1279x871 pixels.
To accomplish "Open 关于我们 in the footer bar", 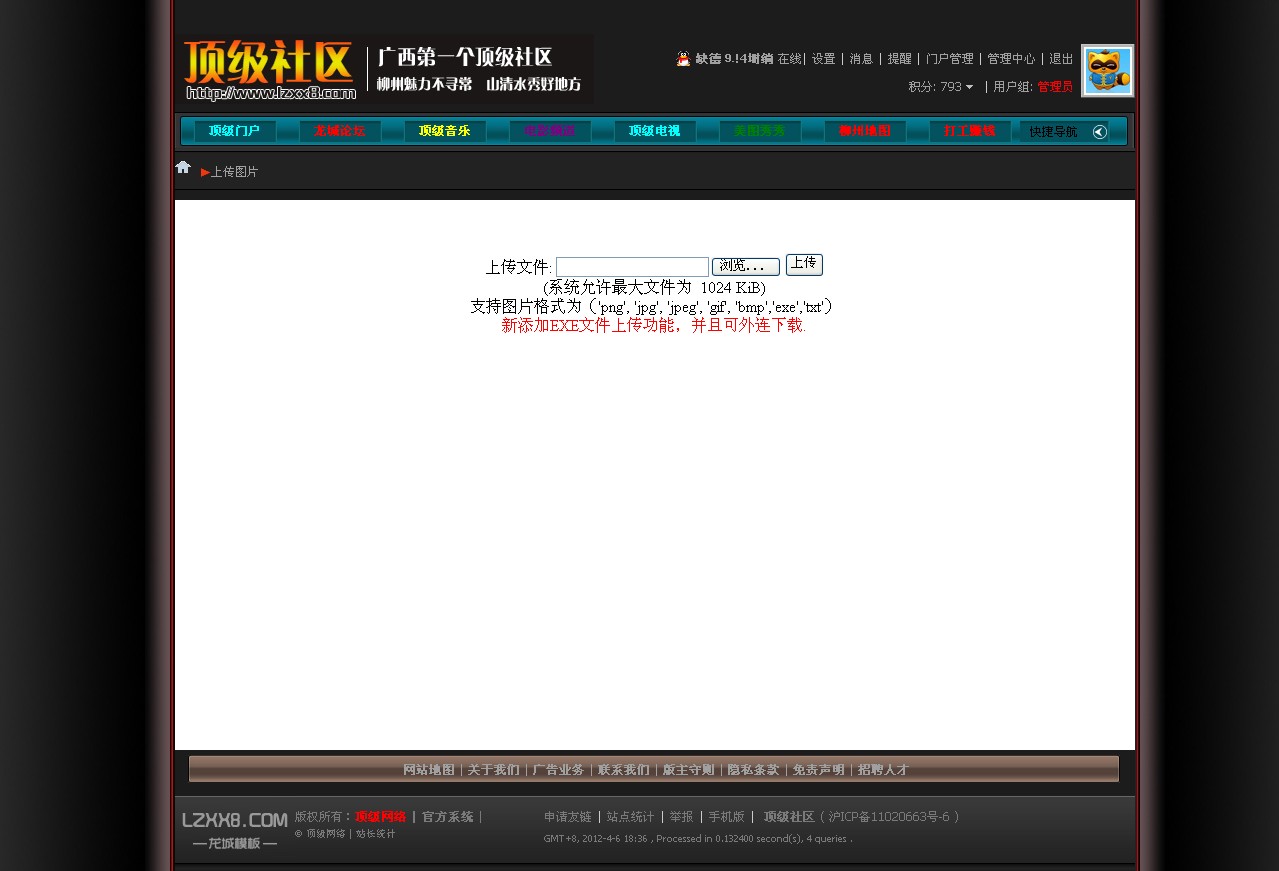I will pos(494,770).
